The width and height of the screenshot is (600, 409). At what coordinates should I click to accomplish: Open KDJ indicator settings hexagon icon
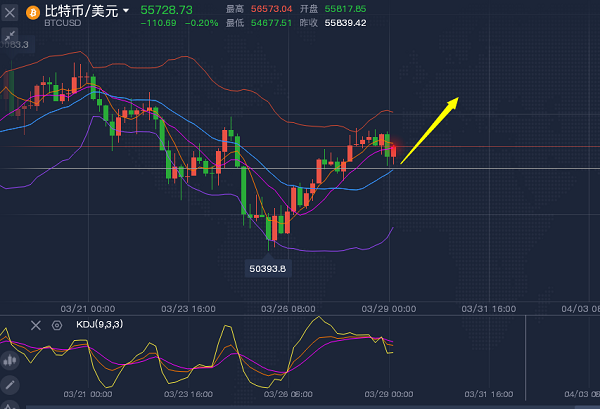(57, 325)
